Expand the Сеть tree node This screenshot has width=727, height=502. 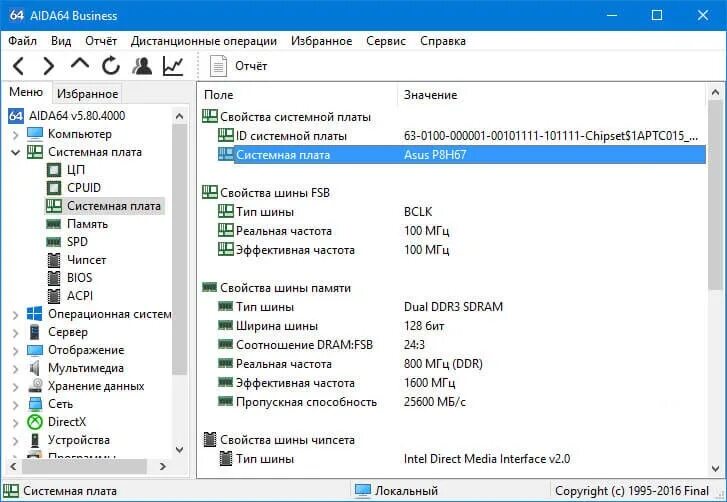coord(16,405)
